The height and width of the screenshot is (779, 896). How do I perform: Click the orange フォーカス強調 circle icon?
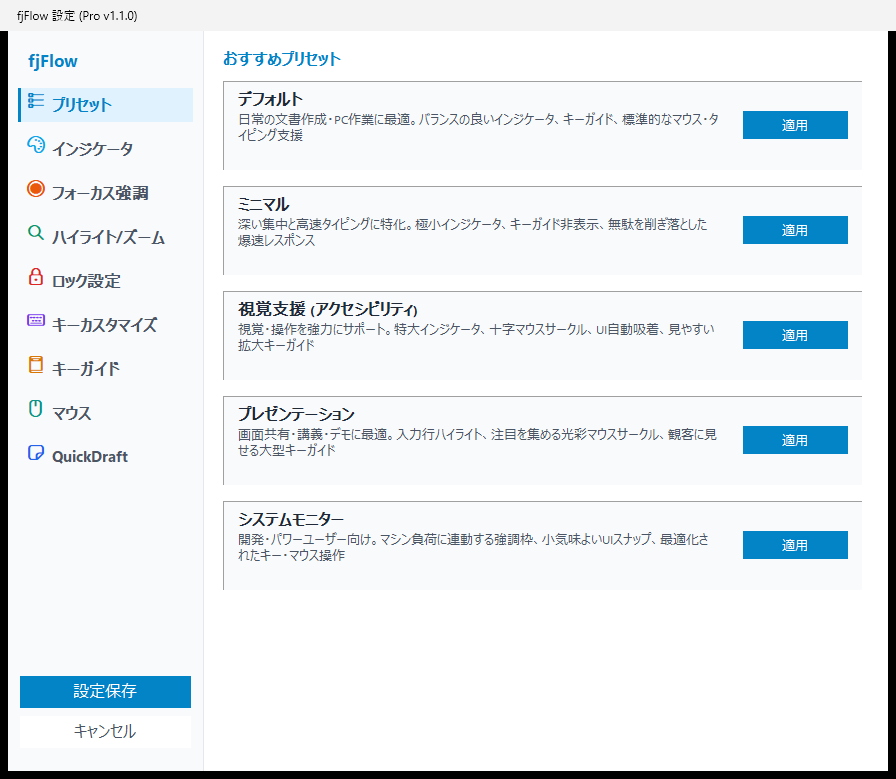point(35,189)
